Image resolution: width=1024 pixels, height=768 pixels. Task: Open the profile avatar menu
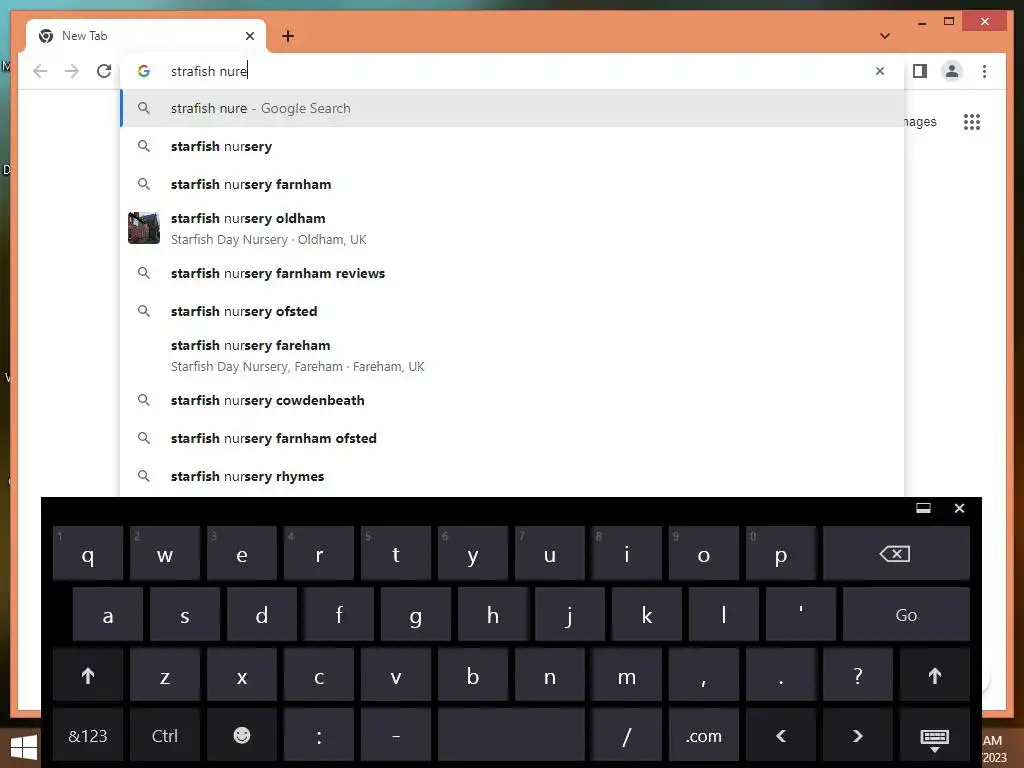click(x=952, y=71)
